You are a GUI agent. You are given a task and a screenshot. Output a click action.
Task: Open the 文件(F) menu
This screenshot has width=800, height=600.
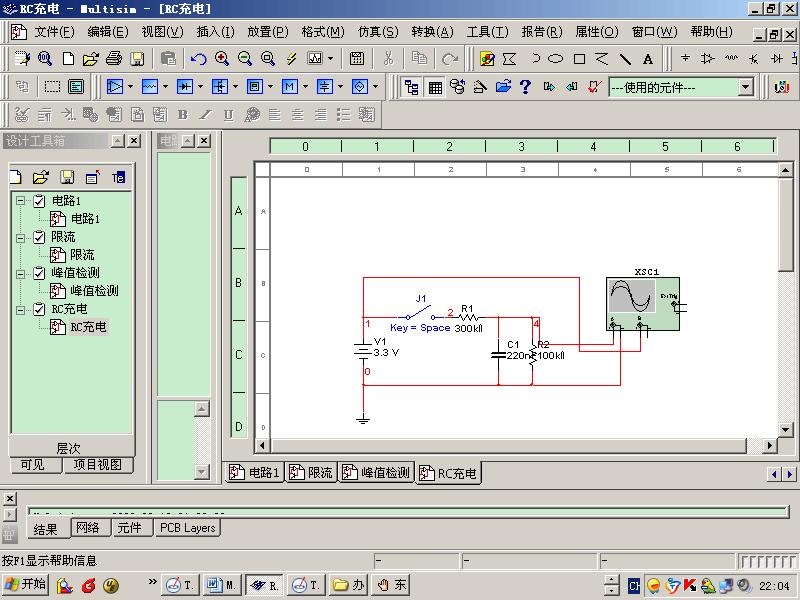point(54,32)
